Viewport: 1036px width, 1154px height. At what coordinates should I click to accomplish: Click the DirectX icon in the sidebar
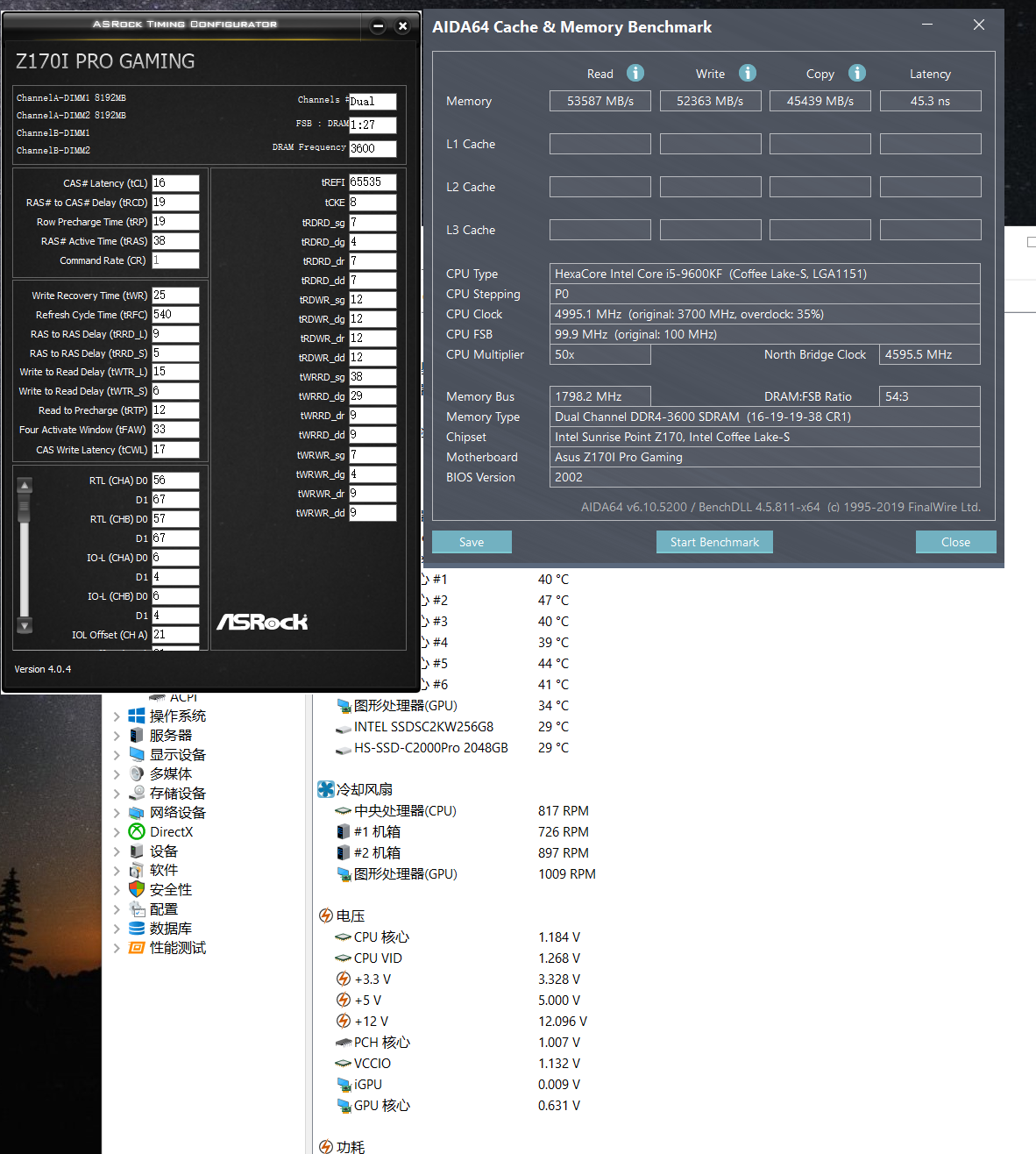coord(137,831)
